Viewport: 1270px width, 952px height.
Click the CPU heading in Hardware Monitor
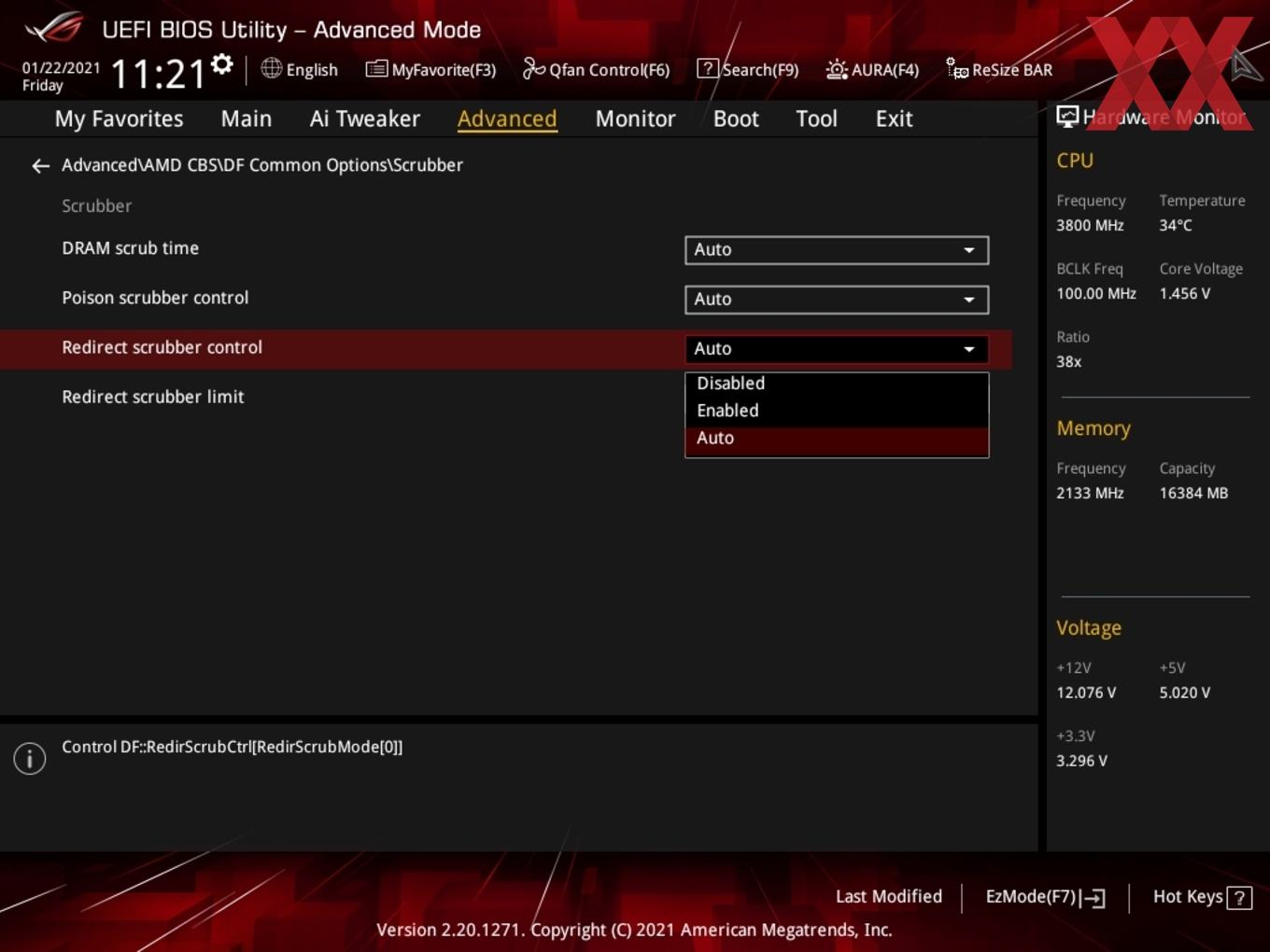click(1075, 161)
